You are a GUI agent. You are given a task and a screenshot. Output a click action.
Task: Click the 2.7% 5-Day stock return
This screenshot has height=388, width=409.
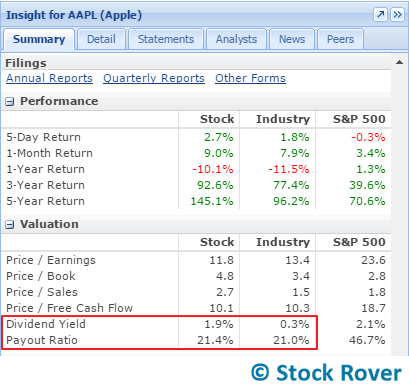[219, 137]
